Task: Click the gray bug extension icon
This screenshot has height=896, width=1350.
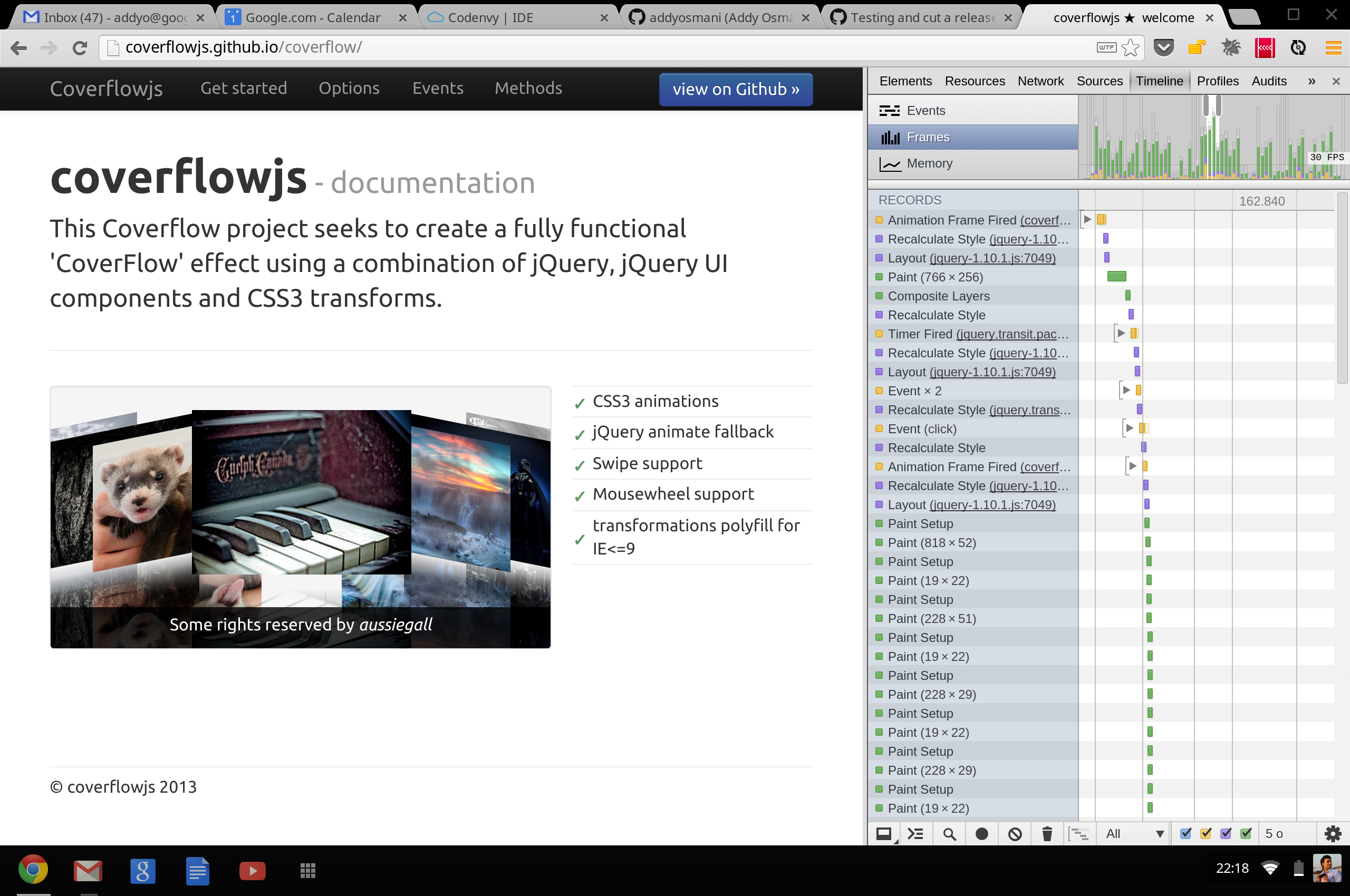Action: (x=1231, y=47)
